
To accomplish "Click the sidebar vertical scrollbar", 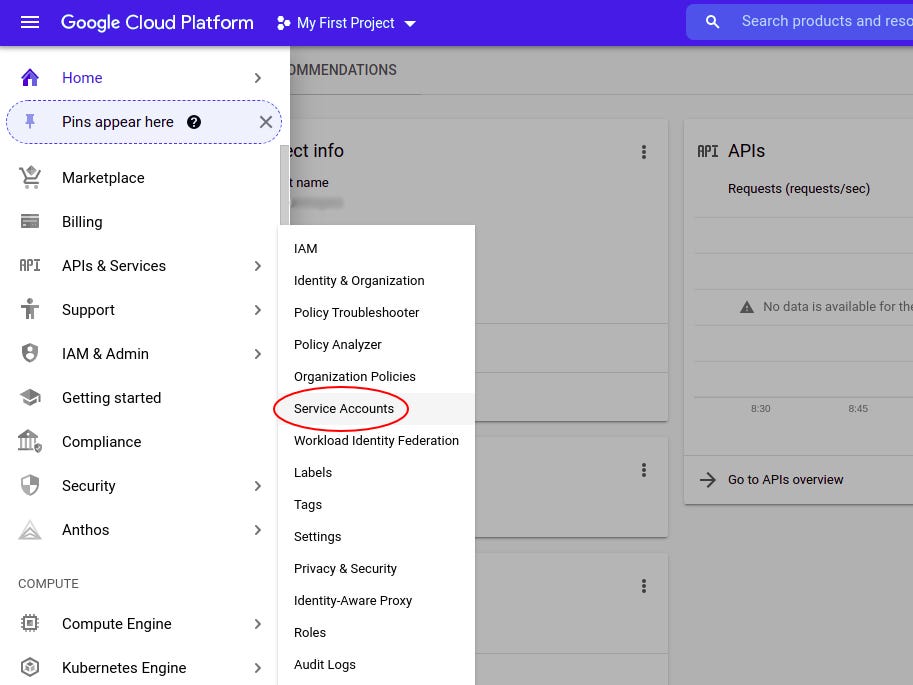I will coord(284,185).
